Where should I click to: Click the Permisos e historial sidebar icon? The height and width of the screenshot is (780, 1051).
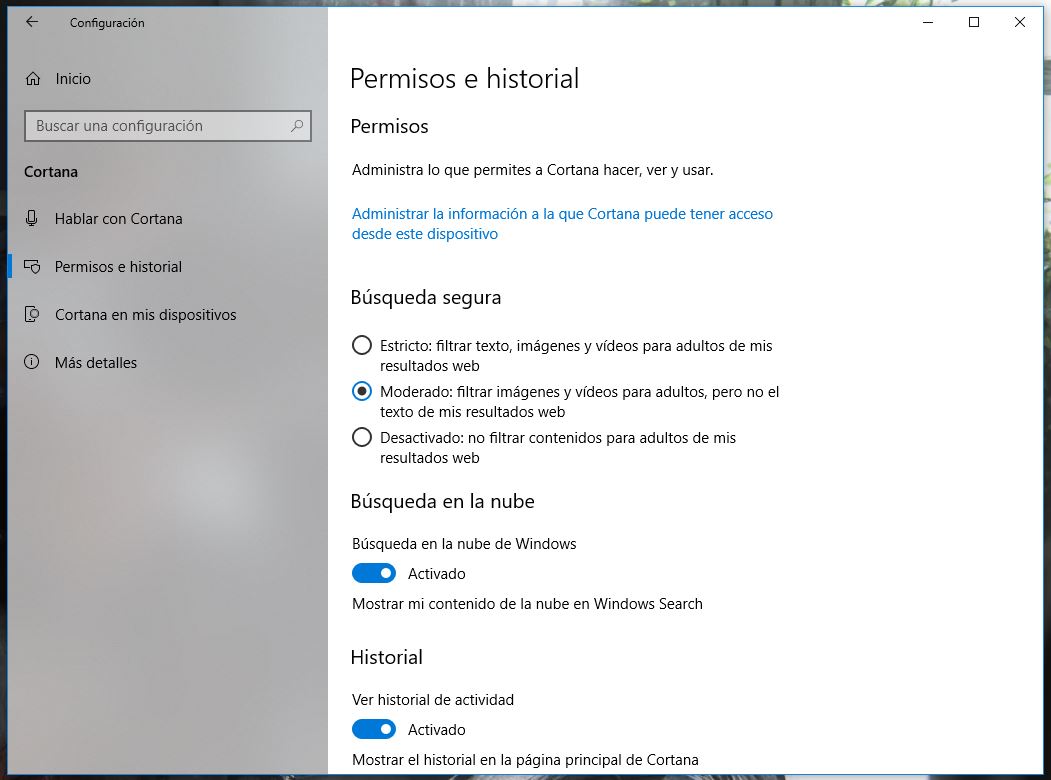coord(33,267)
